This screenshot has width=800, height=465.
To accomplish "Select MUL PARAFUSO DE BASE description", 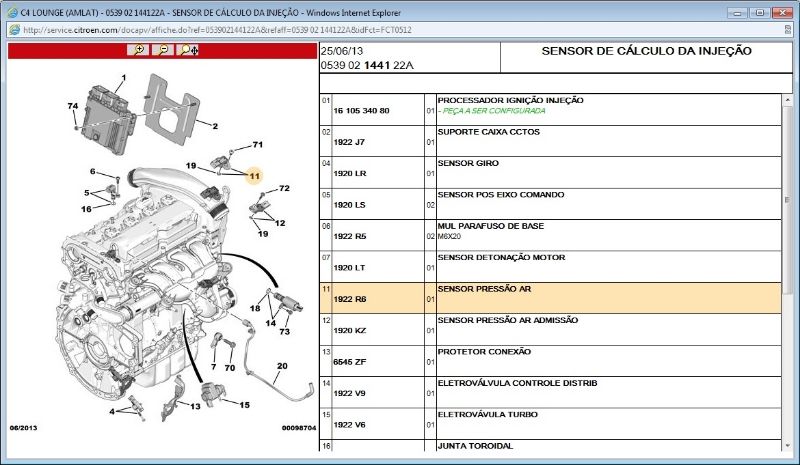I will [491, 226].
